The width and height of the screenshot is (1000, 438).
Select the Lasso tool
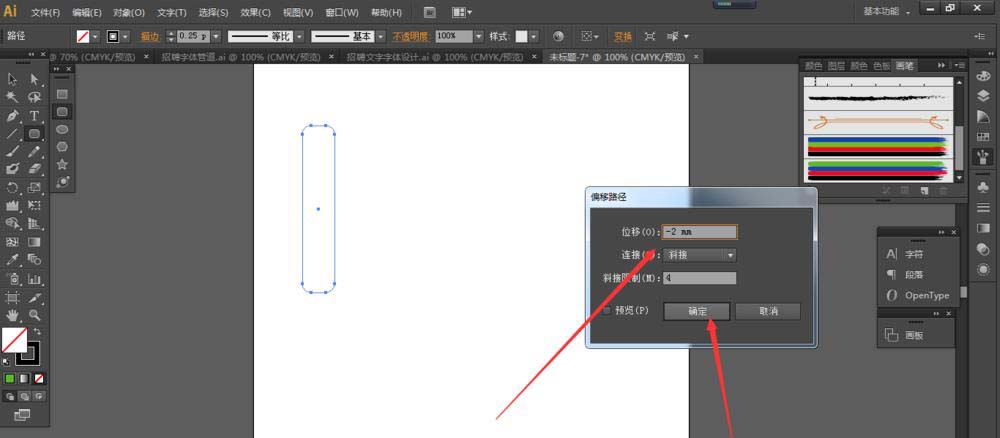point(34,97)
